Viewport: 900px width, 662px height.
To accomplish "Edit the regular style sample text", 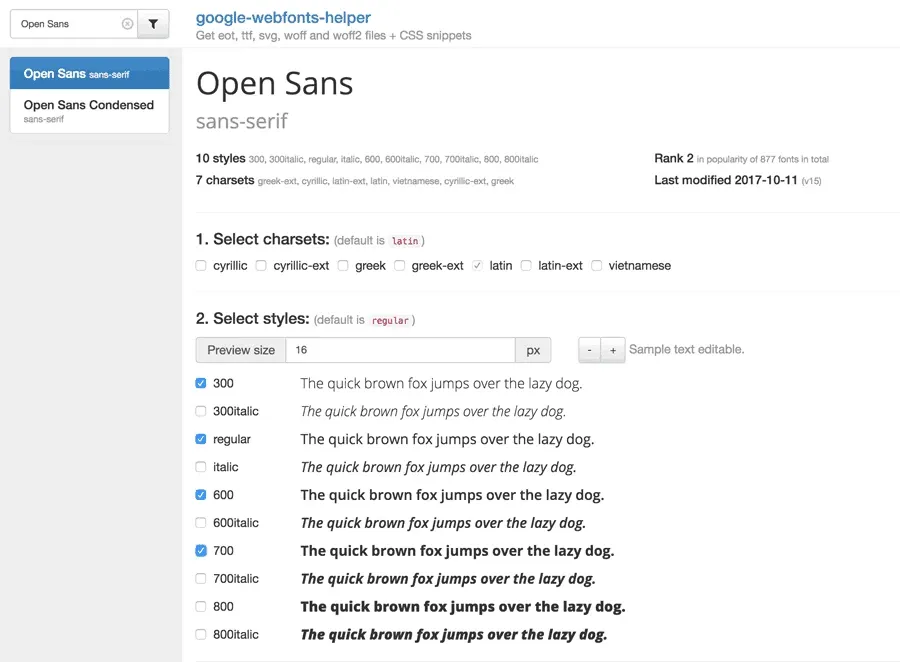I will click(x=447, y=439).
